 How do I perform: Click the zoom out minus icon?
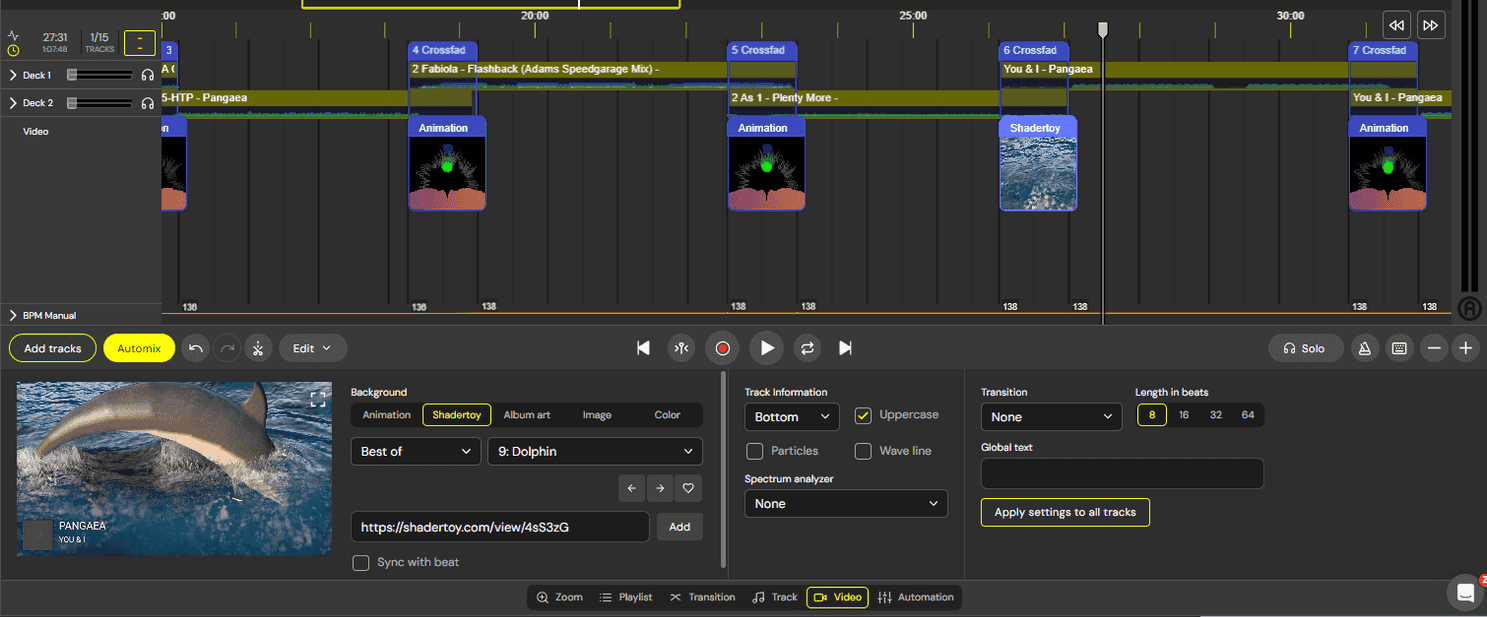1434,348
